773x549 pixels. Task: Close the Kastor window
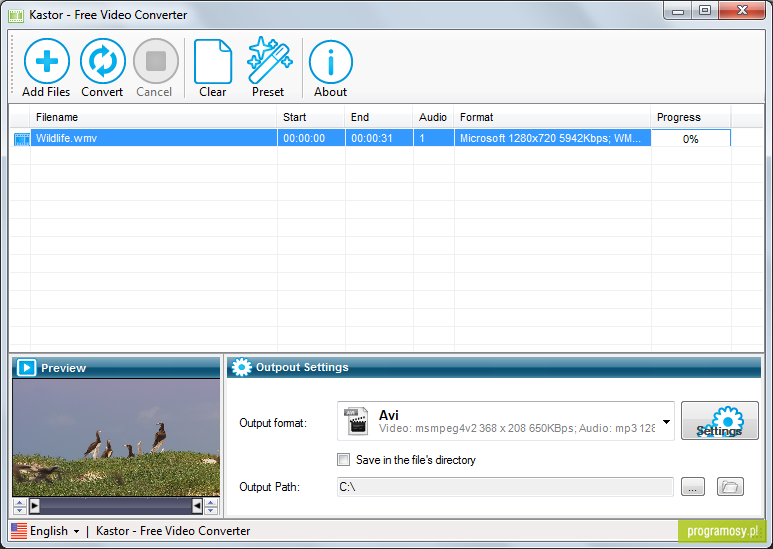(x=742, y=11)
